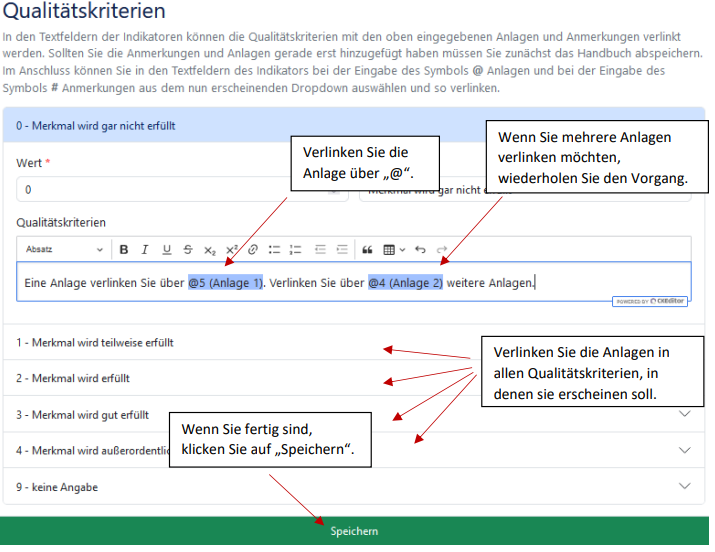715x552 pixels.
Task: Click the green Speichern button
Action: pos(354,531)
